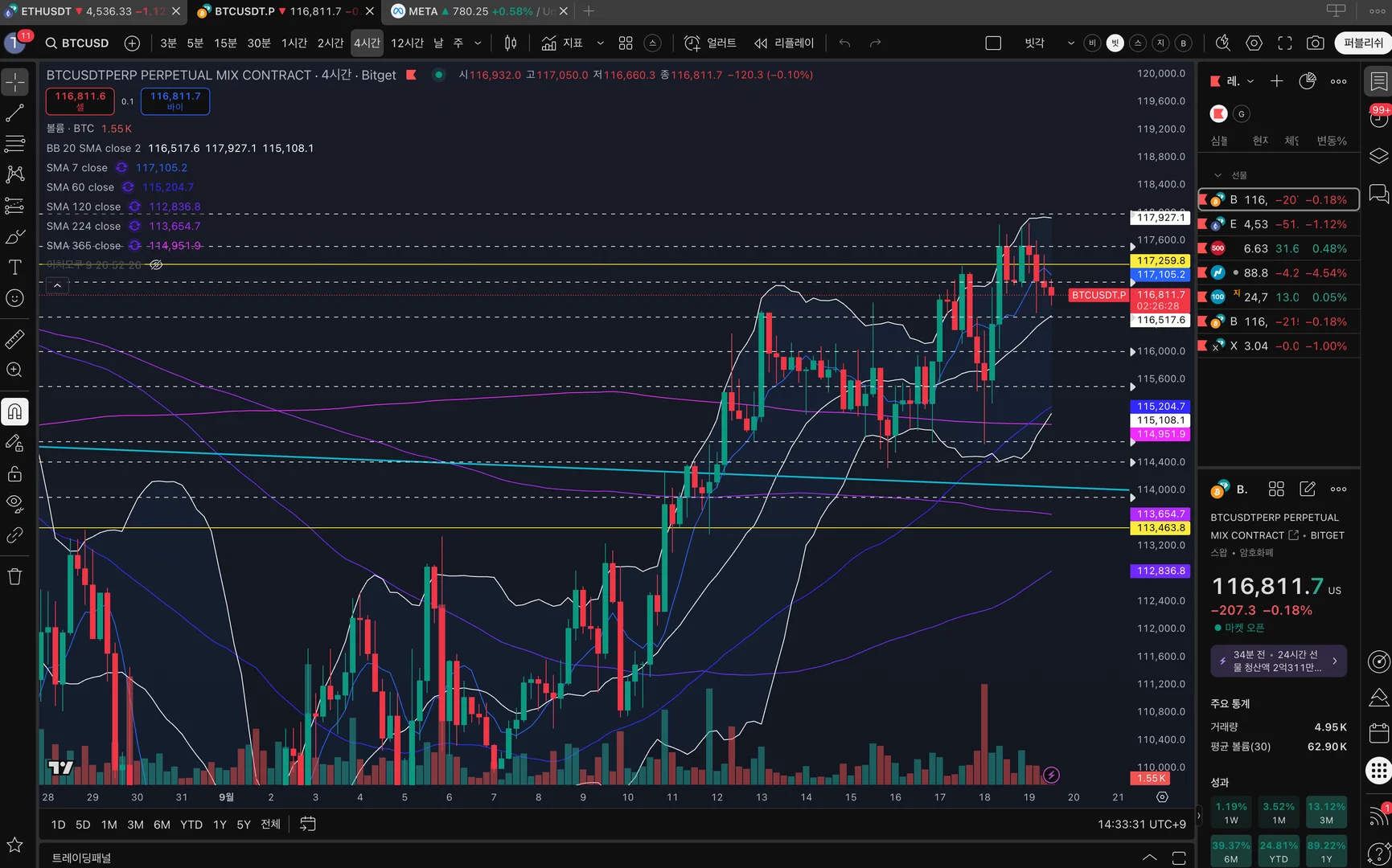Open chart settings hexagon icon
The image size is (1392, 868).
coord(1254,43)
